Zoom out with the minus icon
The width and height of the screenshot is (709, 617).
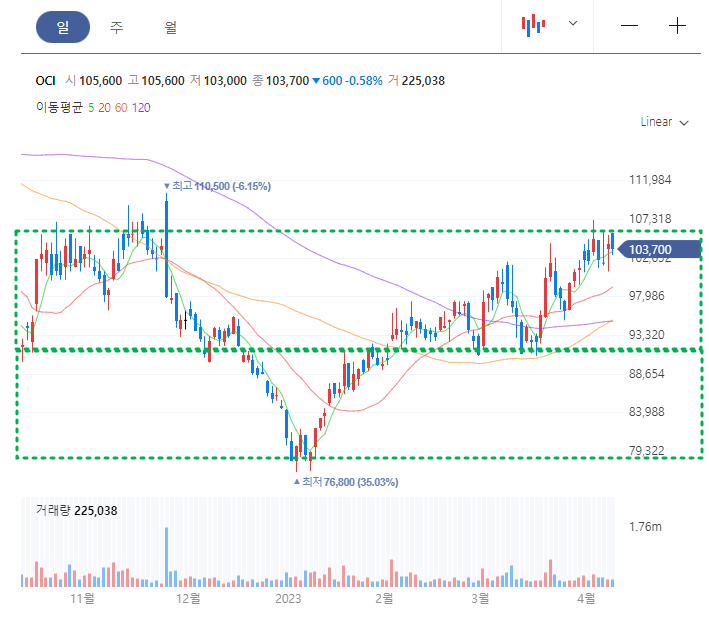click(629, 26)
